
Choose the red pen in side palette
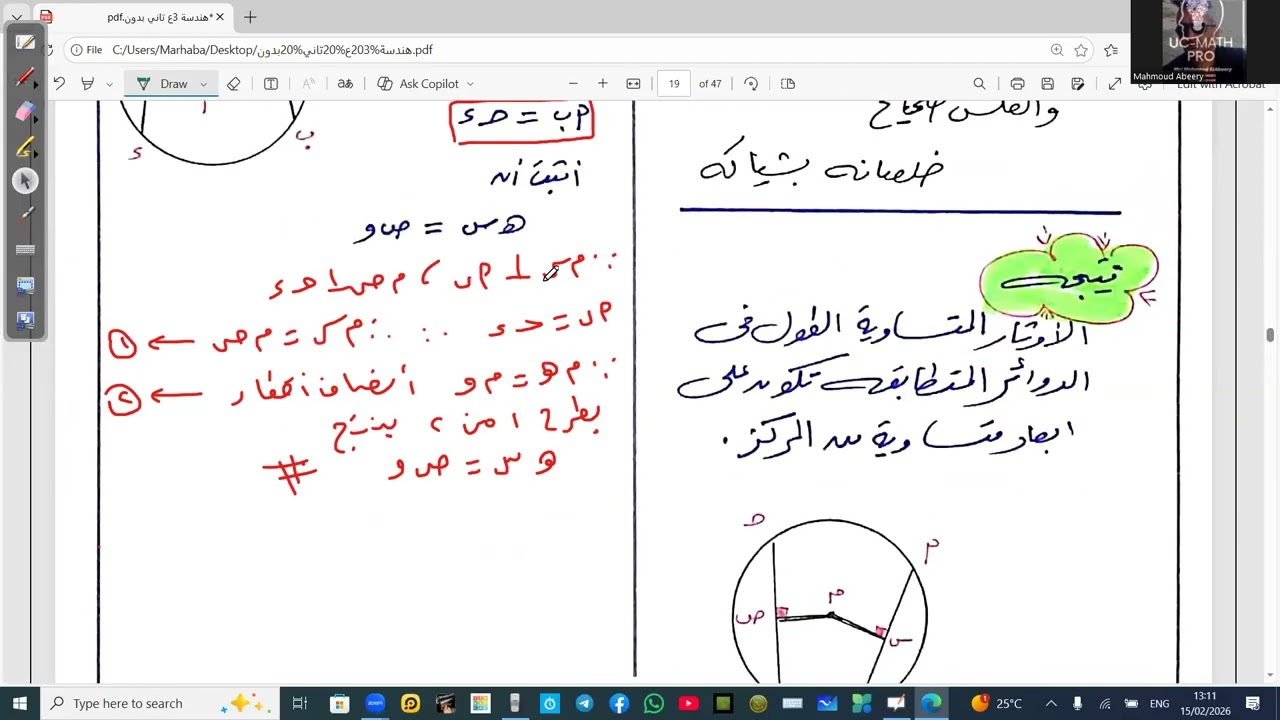click(26, 77)
